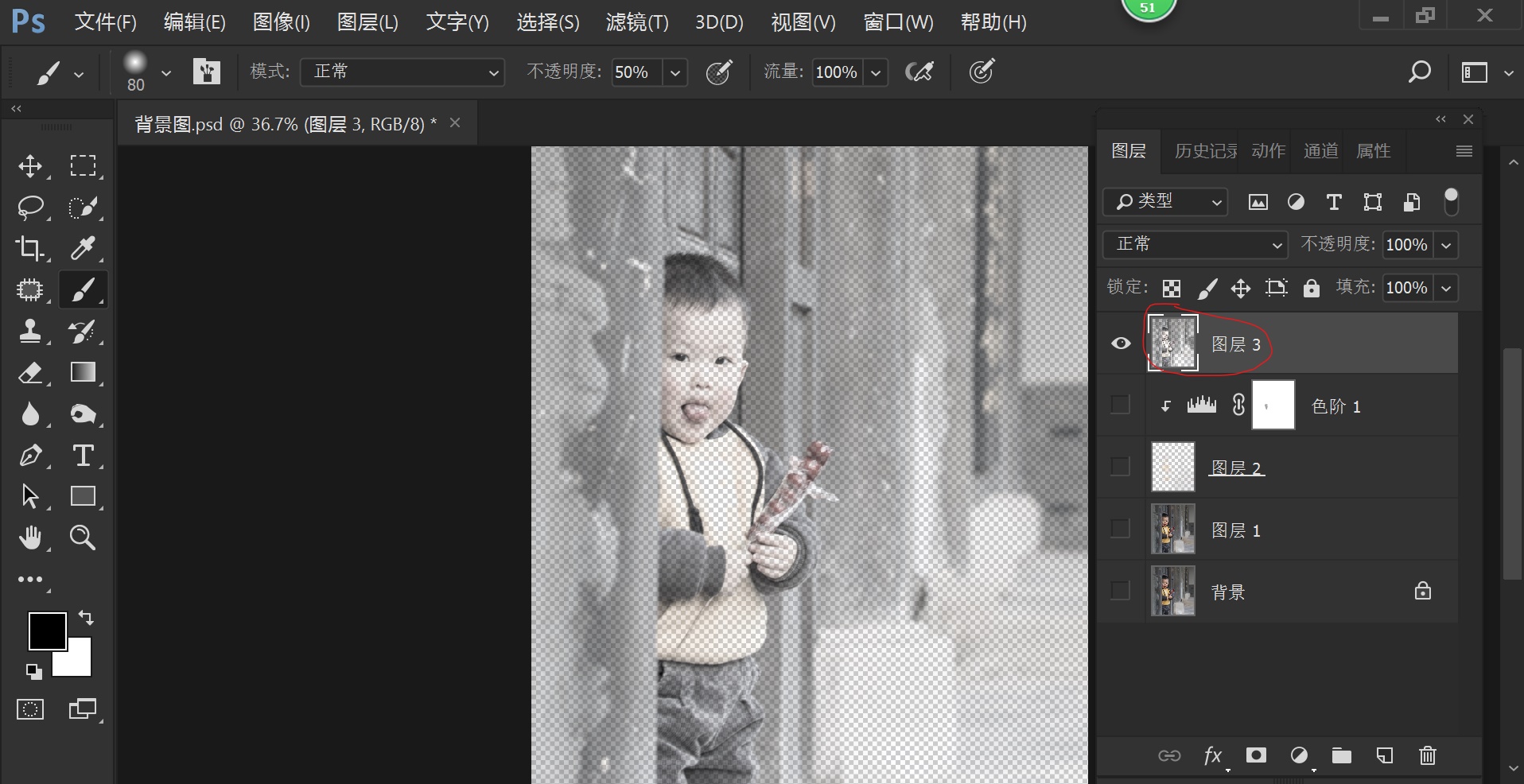Click the delete layer trash icon
Image resolution: width=1524 pixels, height=784 pixels.
(x=1428, y=755)
